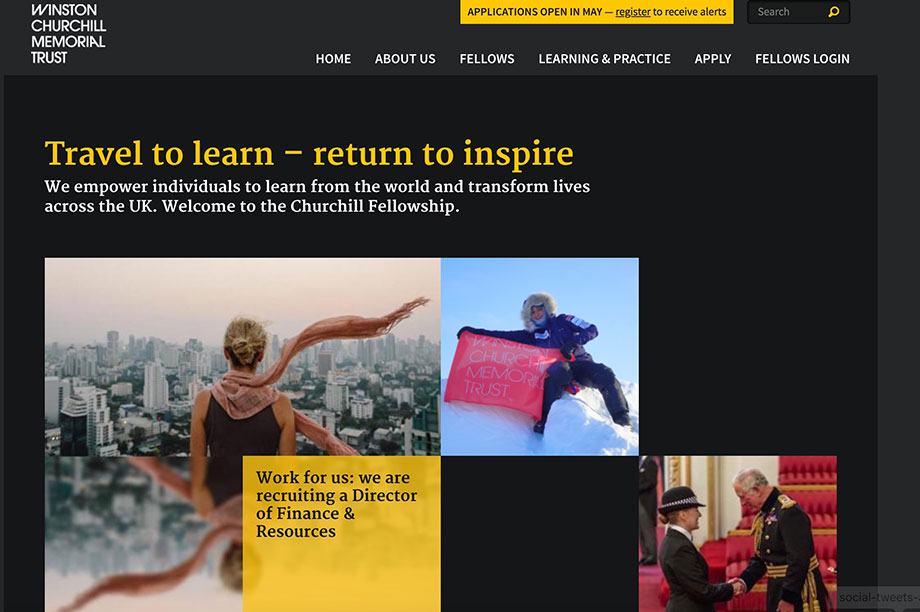Image resolution: width=920 pixels, height=612 pixels.
Task: View the woman overlooking city skyline photo
Action: (242, 357)
